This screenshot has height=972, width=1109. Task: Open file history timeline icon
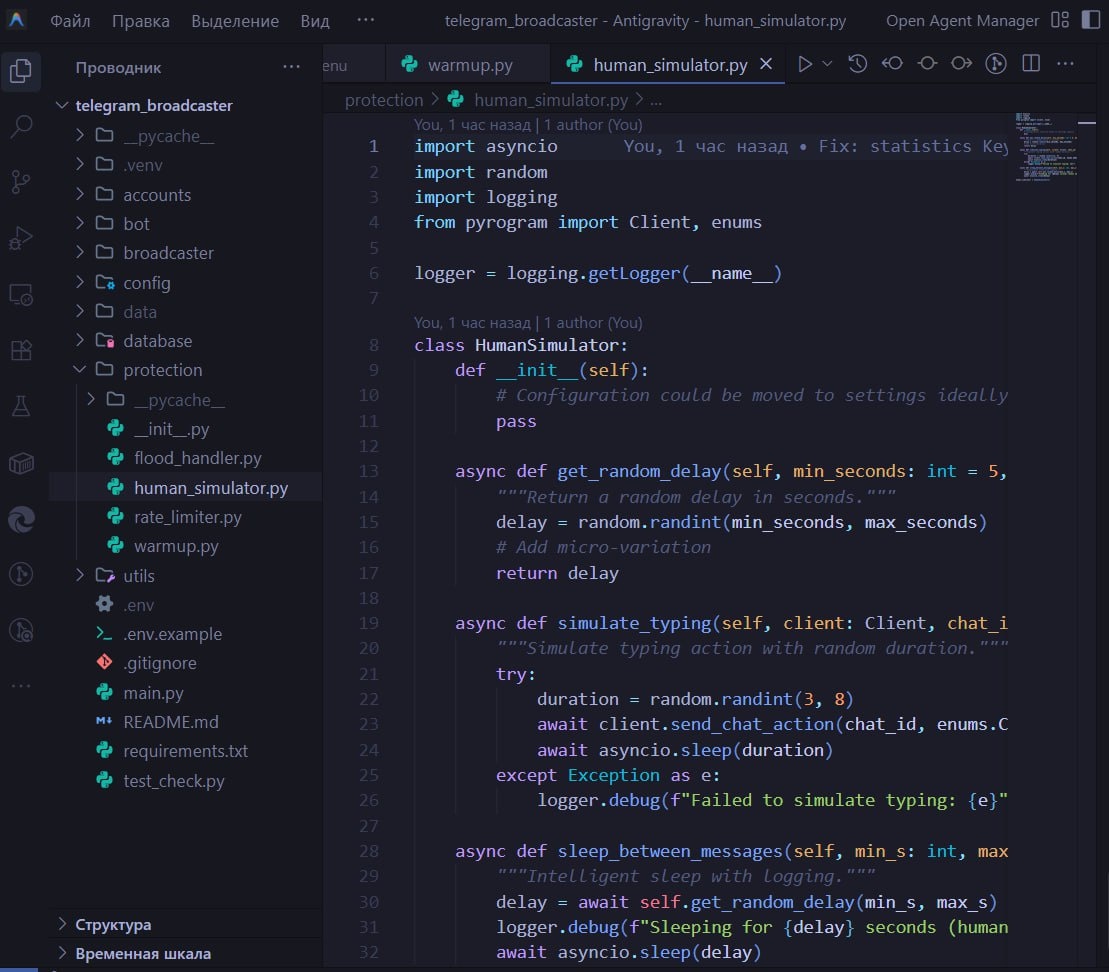click(x=857, y=64)
